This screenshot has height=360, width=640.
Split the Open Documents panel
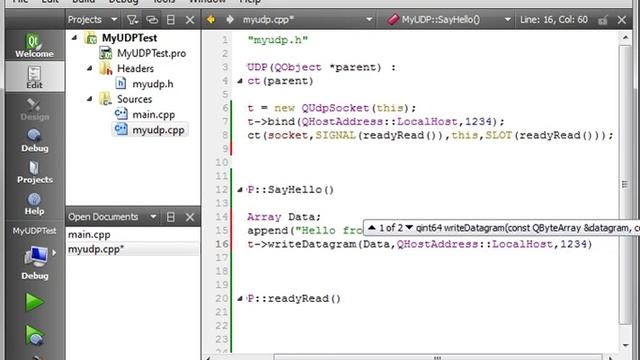(171, 217)
